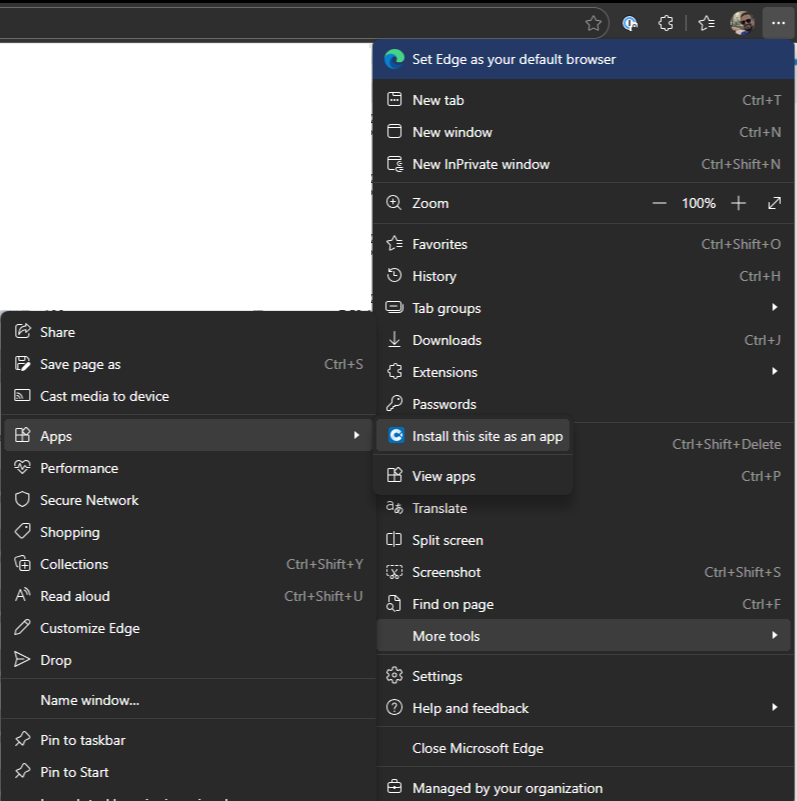Select Read aloud in More tools
This screenshot has height=801, width=797.
[75, 596]
